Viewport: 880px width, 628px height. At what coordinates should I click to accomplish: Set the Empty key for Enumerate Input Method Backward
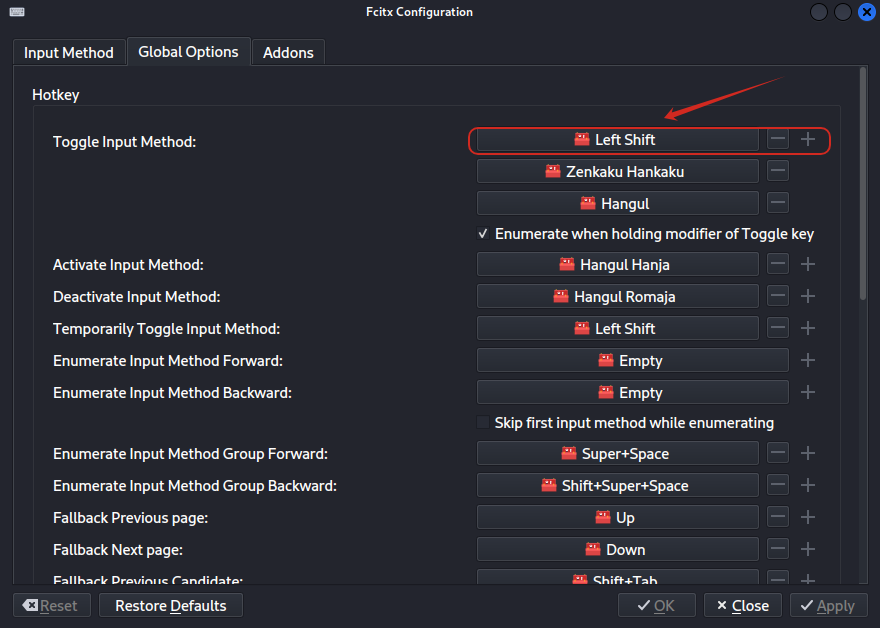tap(632, 392)
